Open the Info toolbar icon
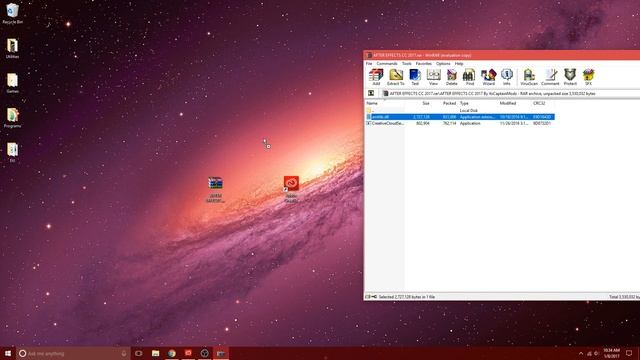This screenshot has width=640, height=360. [507, 77]
